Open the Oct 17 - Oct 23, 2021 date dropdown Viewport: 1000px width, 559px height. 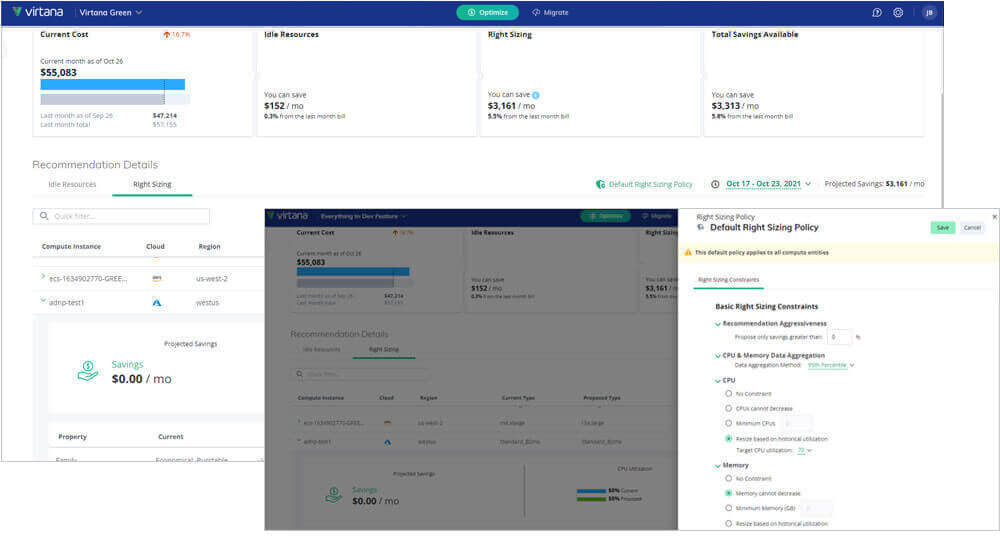(768, 184)
